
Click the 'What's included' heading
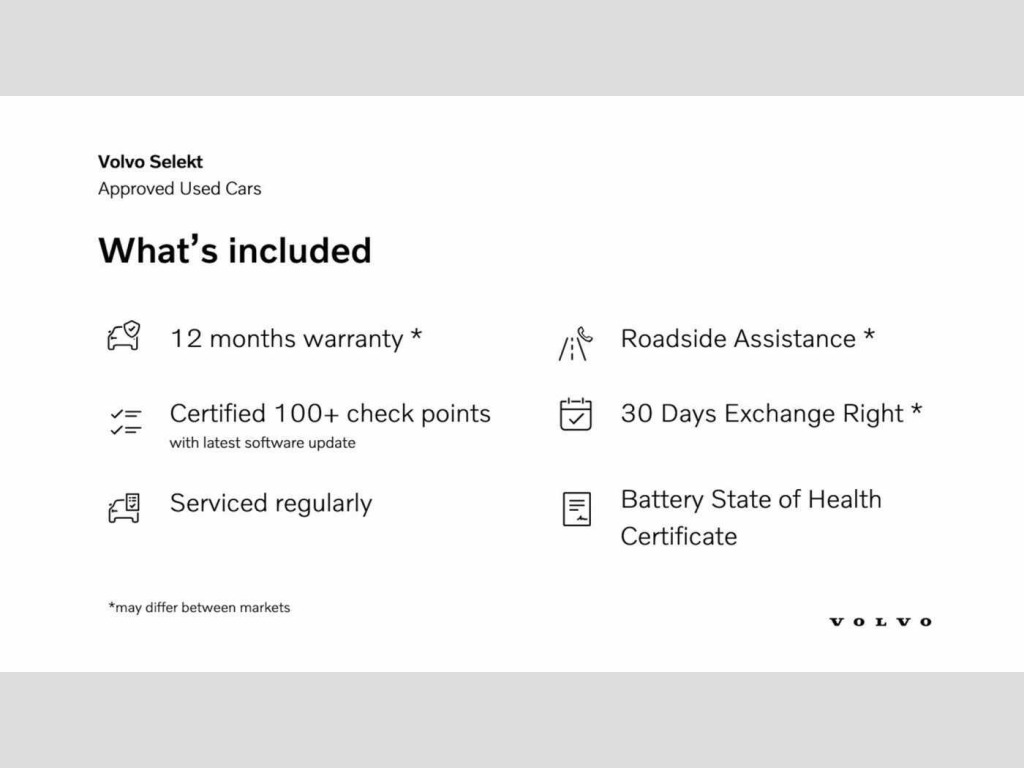tap(234, 250)
